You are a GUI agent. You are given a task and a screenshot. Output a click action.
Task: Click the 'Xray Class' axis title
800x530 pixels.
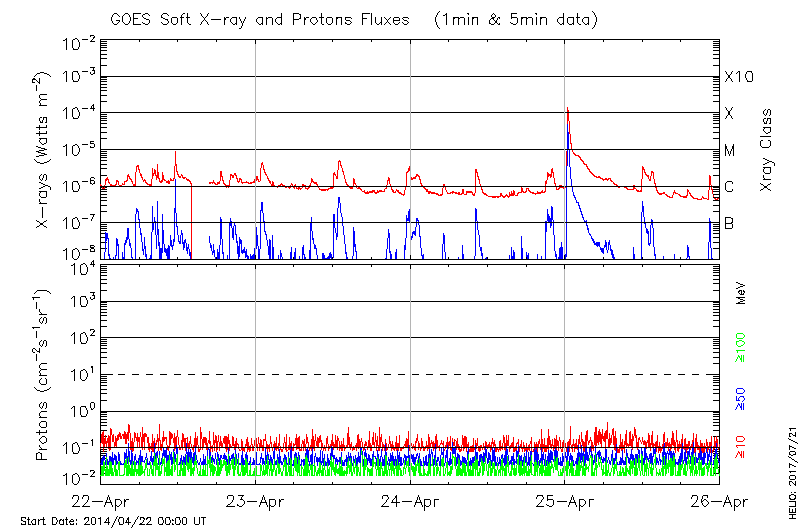767,150
